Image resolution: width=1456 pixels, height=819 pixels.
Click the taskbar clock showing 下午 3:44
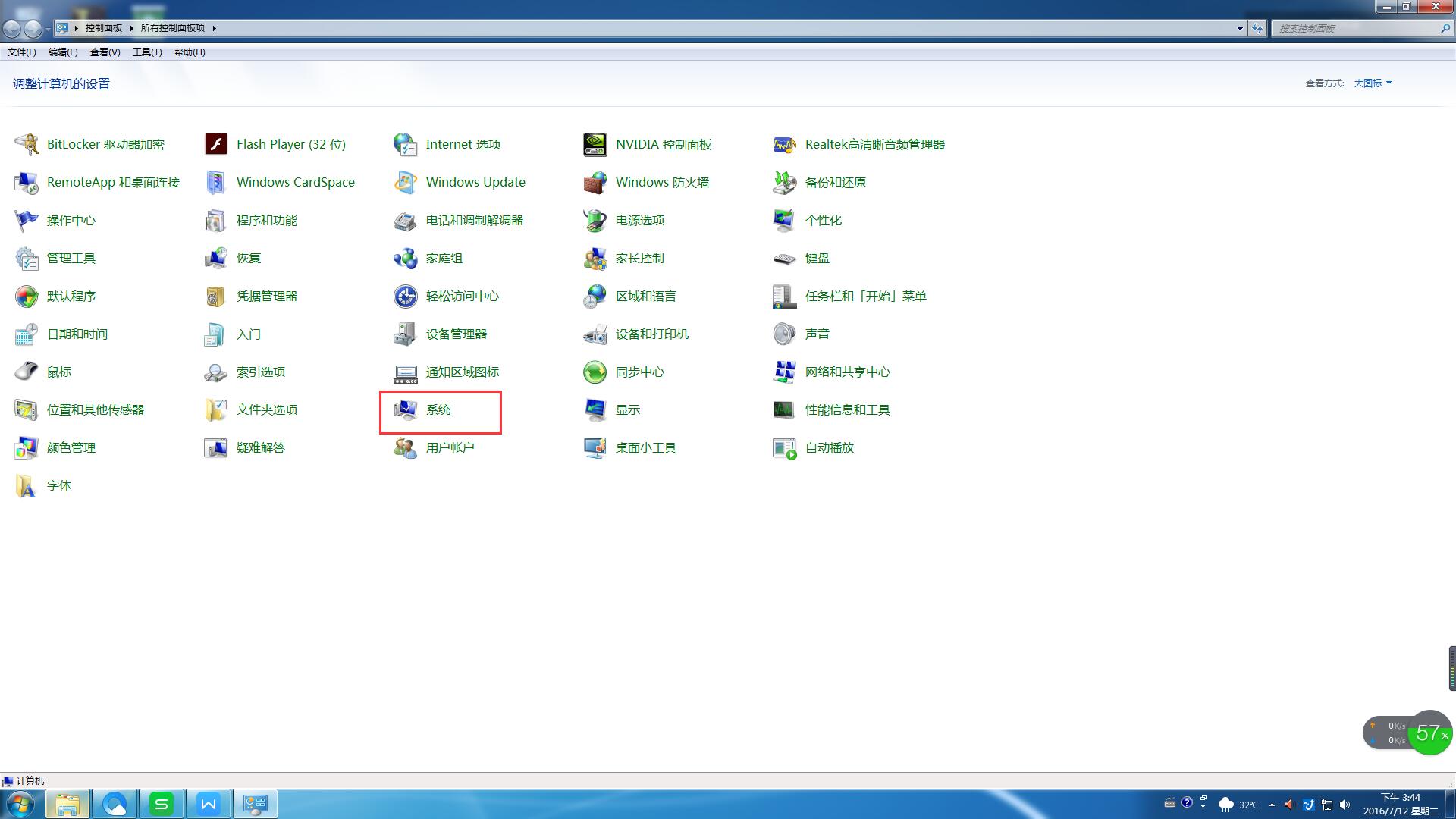pyautogui.click(x=1401, y=805)
